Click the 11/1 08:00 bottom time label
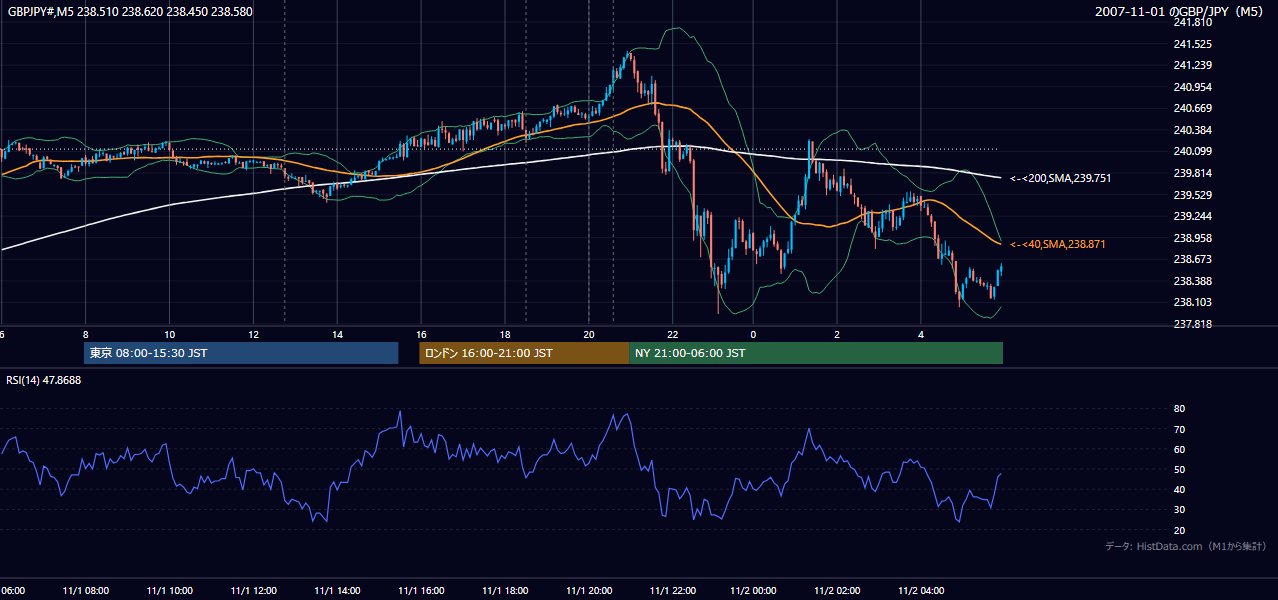The image size is (1278, 600). 85,590
